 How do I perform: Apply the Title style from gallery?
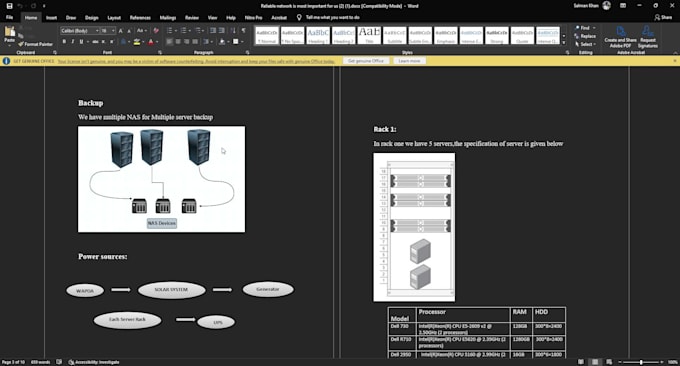pyautogui.click(x=369, y=35)
